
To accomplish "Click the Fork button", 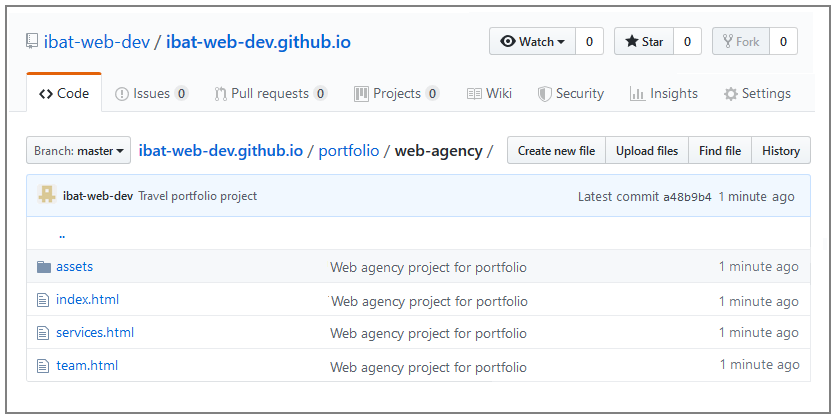I will [x=741, y=41].
